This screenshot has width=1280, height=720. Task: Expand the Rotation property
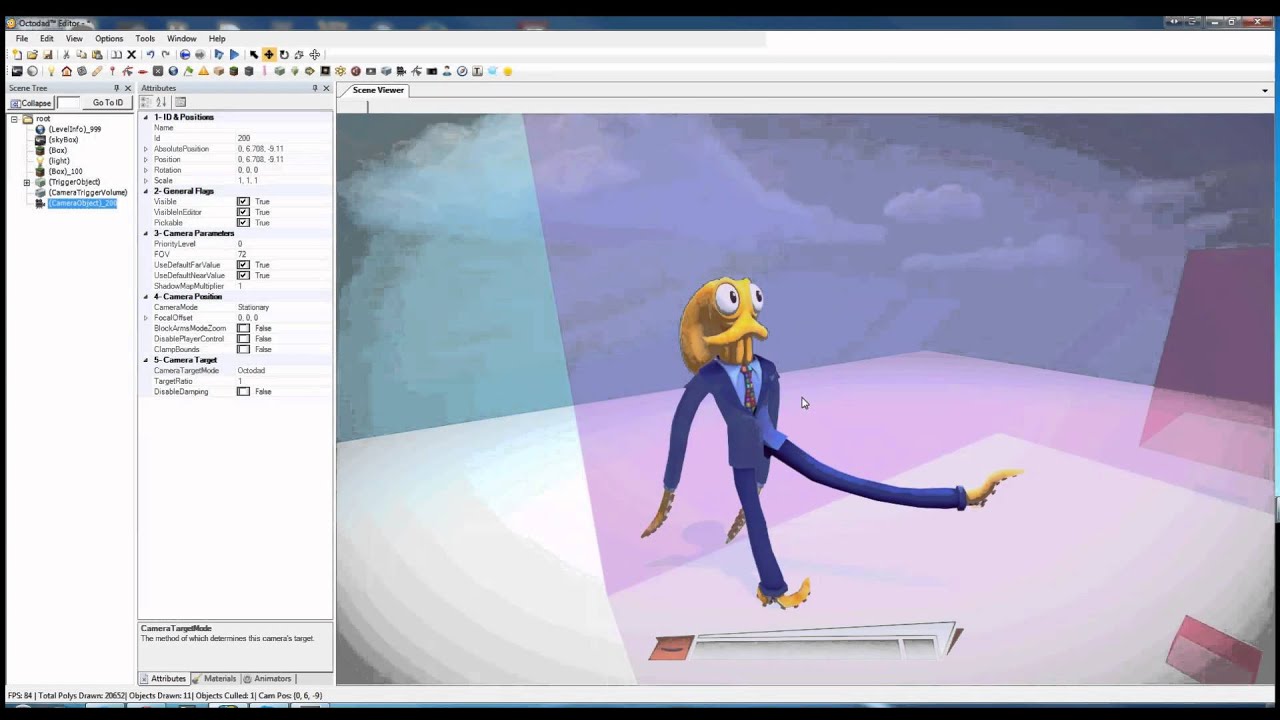tap(145, 170)
